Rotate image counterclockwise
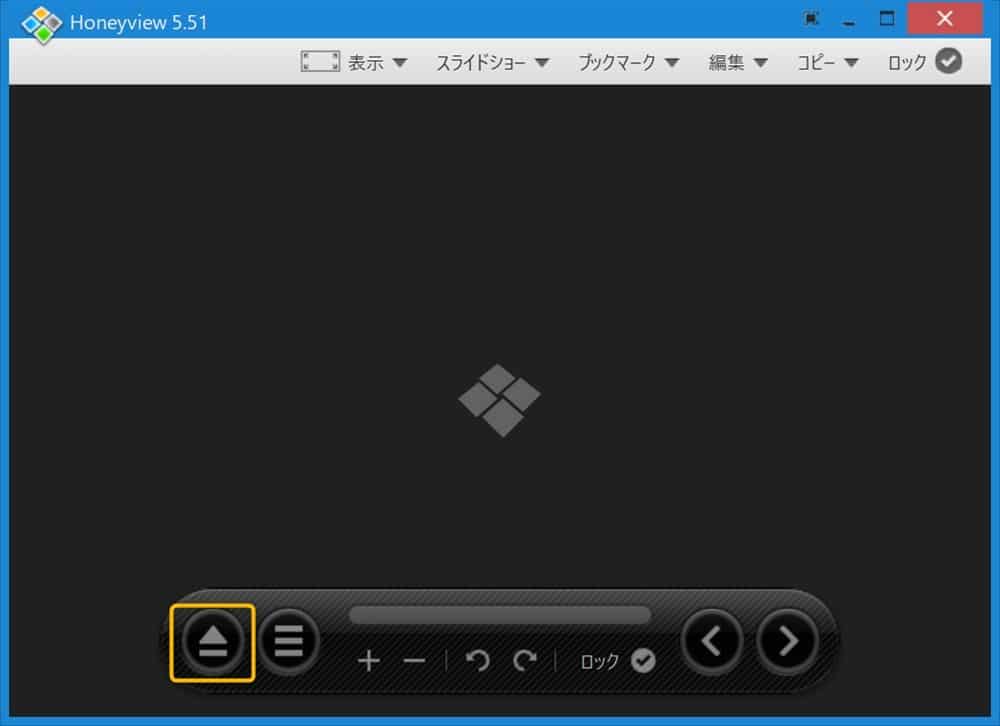1000x726 pixels. coord(478,661)
